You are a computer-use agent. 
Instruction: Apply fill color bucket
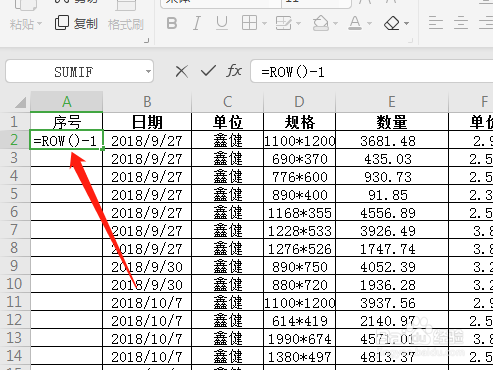[x=321, y=23]
